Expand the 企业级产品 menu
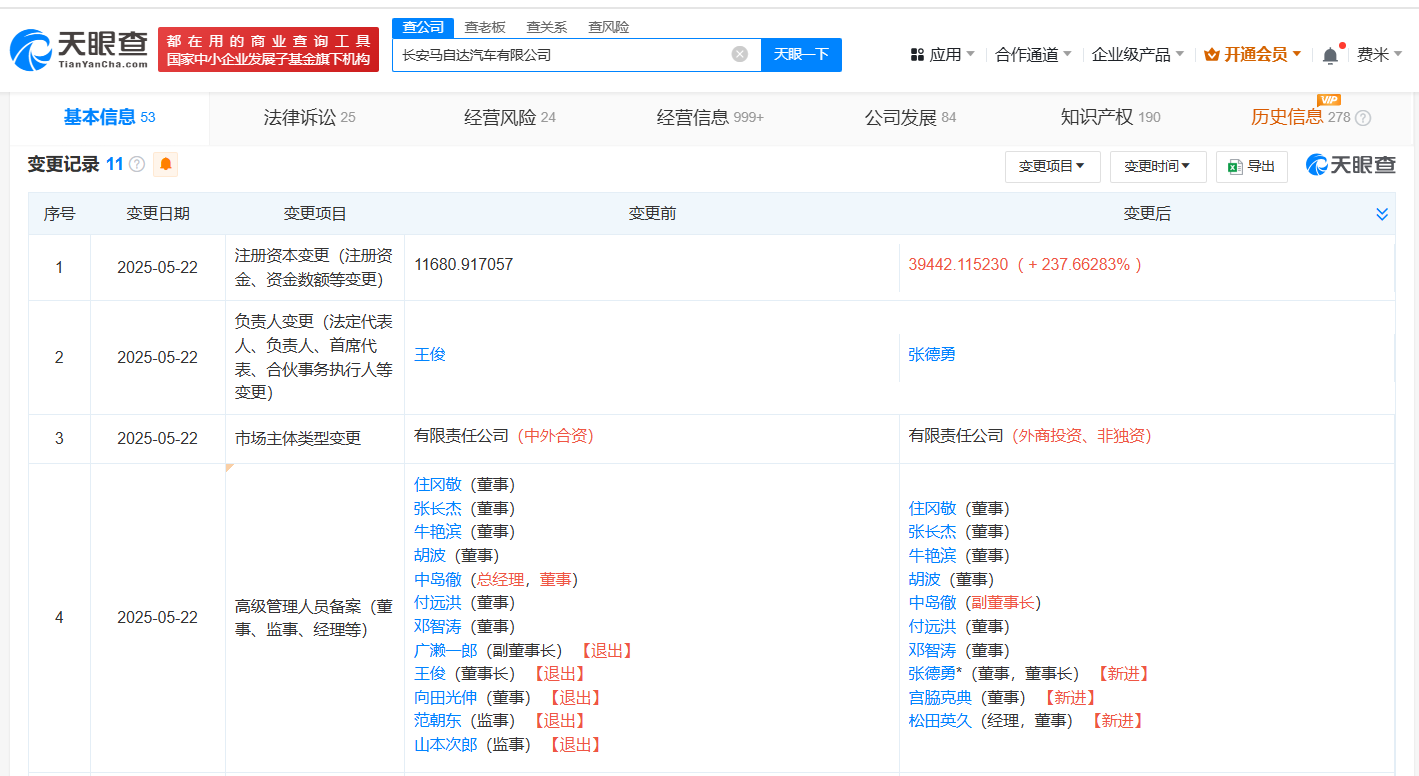The height and width of the screenshot is (776, 1419). 1137,55
